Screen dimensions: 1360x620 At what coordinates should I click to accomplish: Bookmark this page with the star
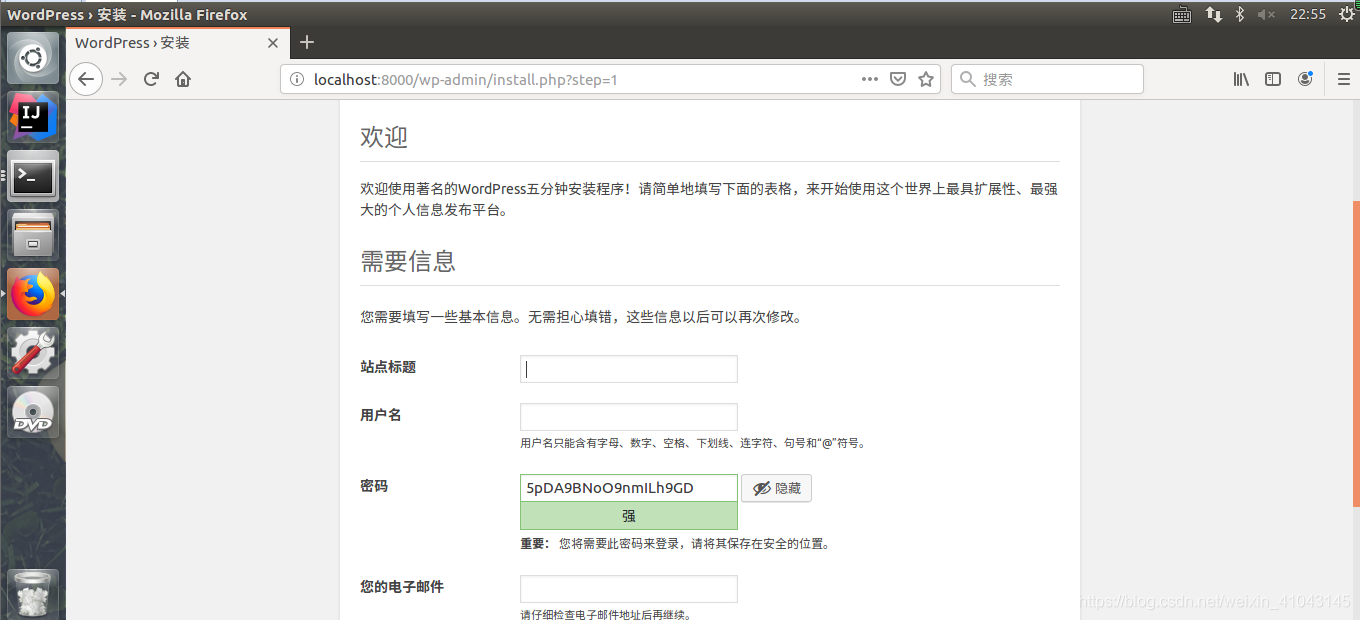pos(926,79)
